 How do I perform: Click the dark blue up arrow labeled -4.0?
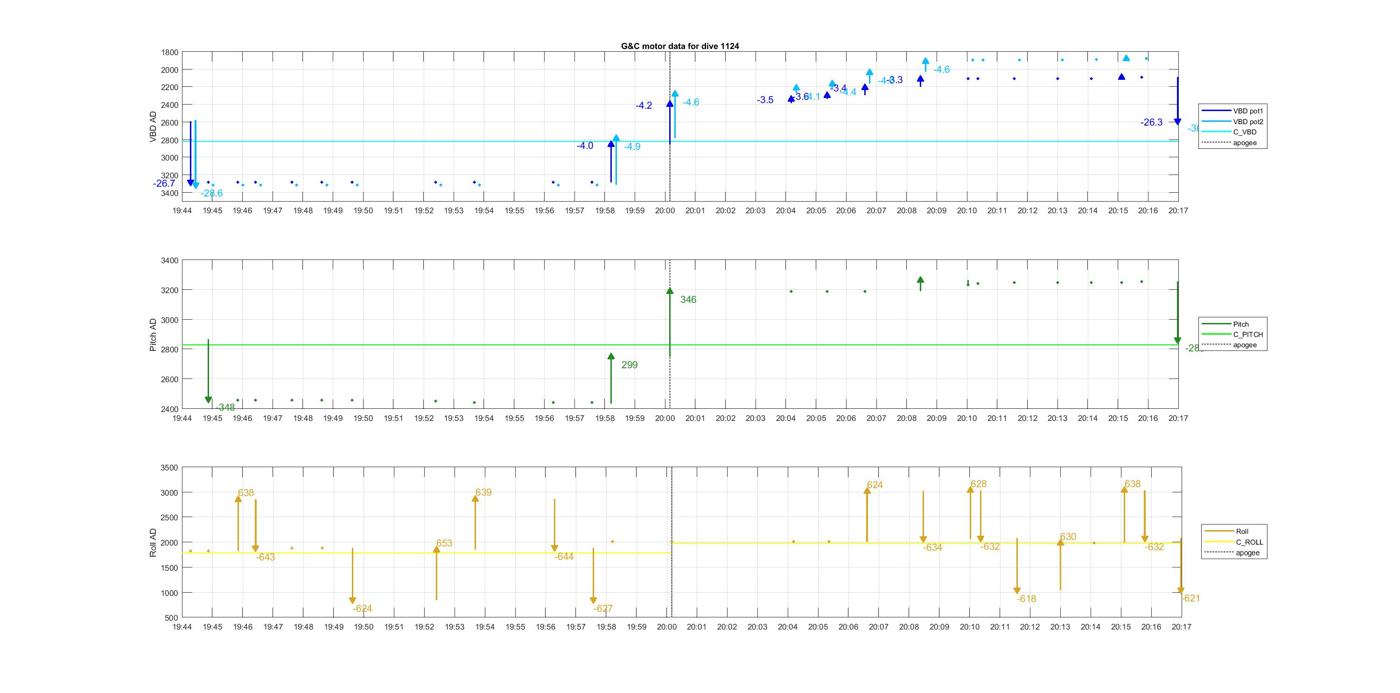[x=611, y=162]
